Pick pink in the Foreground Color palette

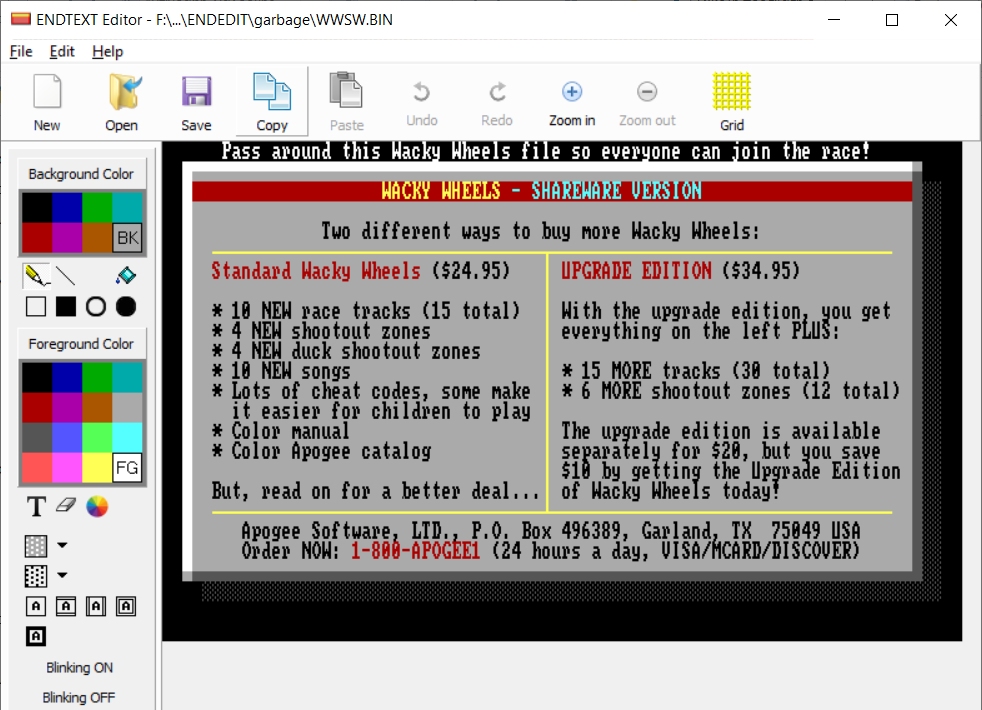tap(67, 468)
